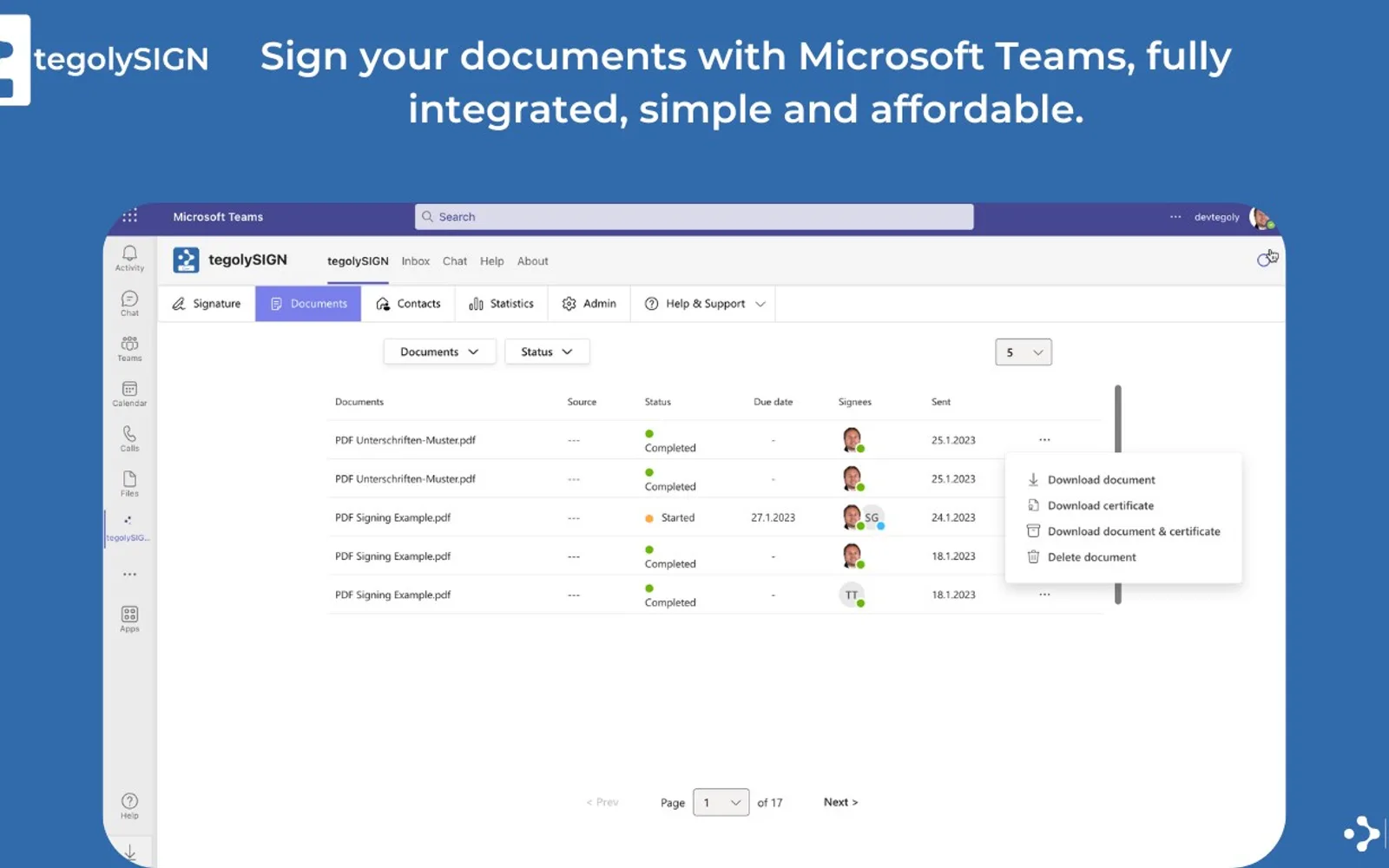Viewport: 1389px width, 868px height.
Task: Select the tegolySIGN app in sidebar
Action: coord(128,528)
